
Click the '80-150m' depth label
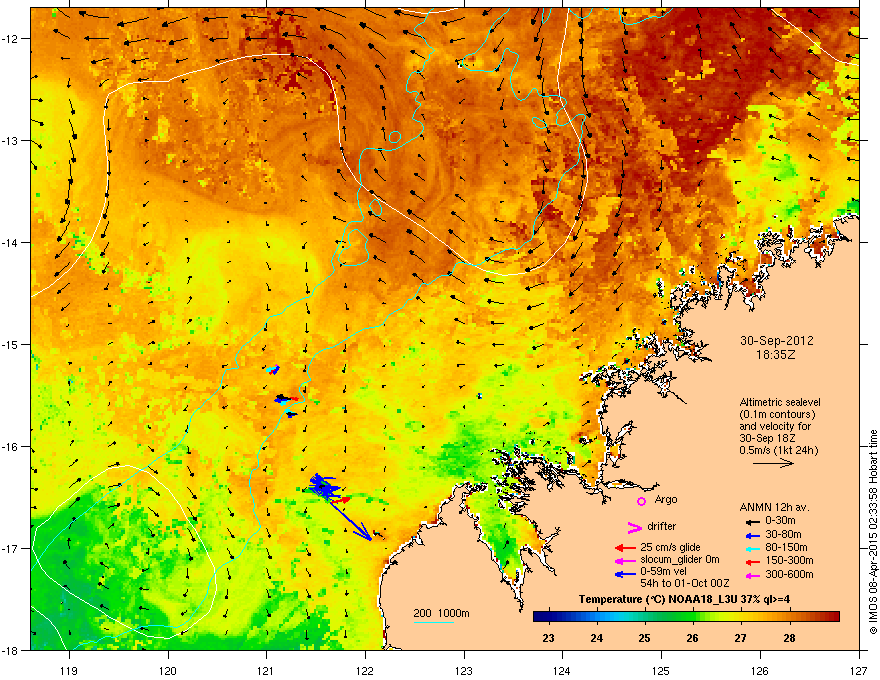pos(786,548)
